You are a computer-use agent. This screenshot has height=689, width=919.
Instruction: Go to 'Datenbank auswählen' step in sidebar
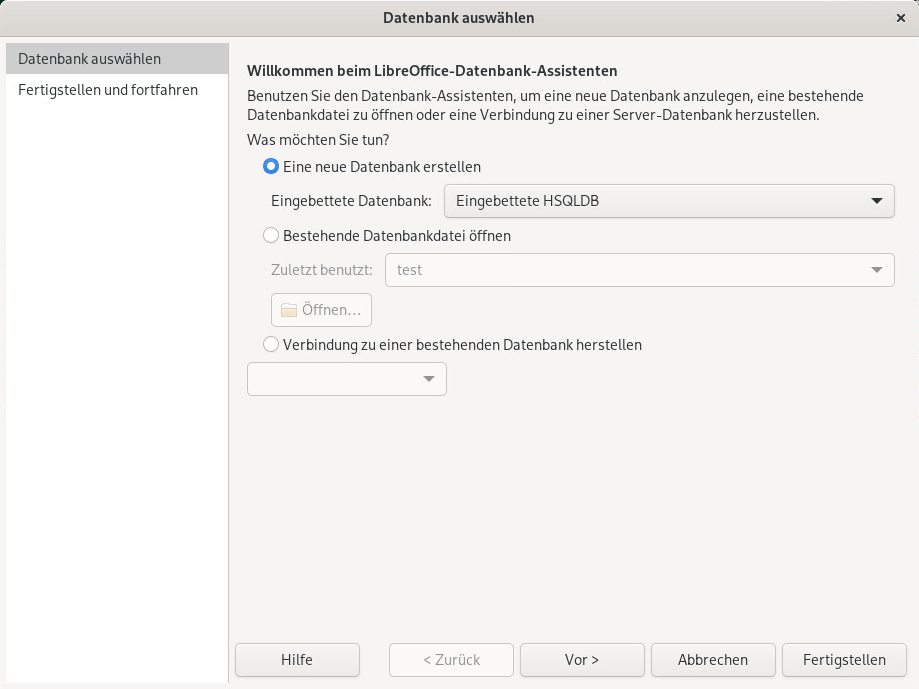[90, 59]
